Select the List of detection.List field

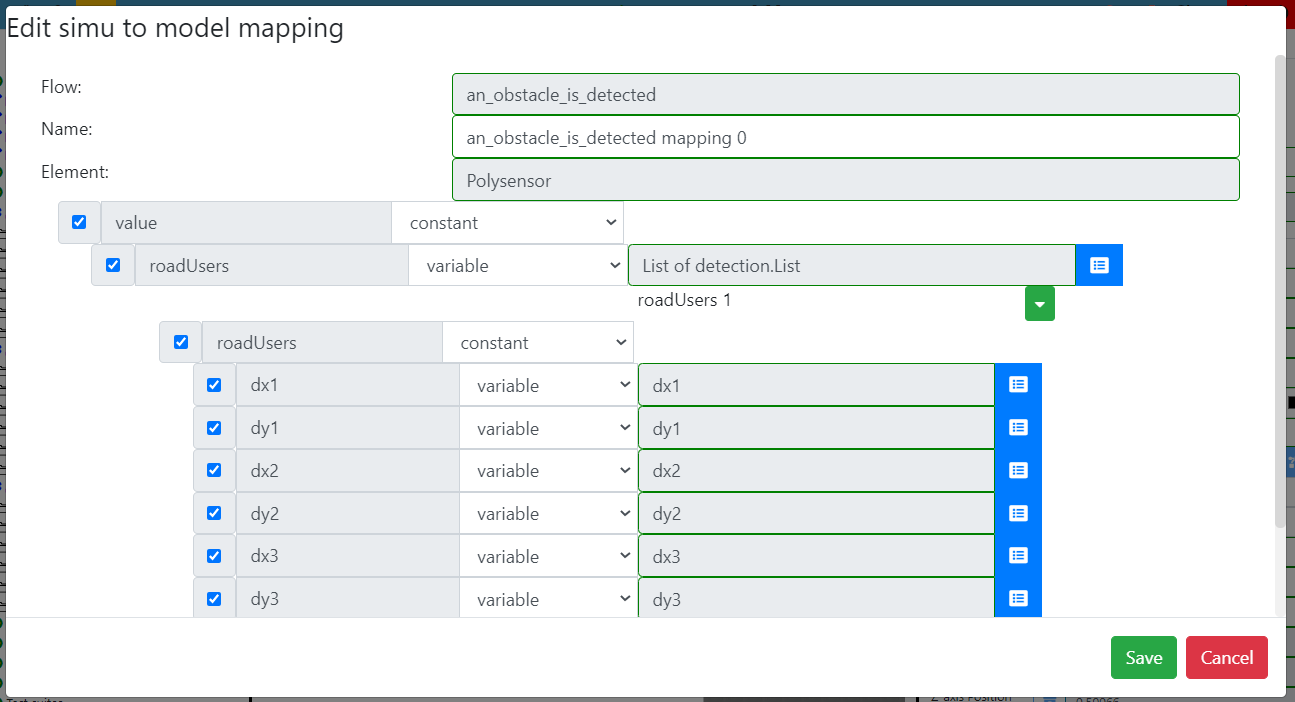tap(852, 265)
